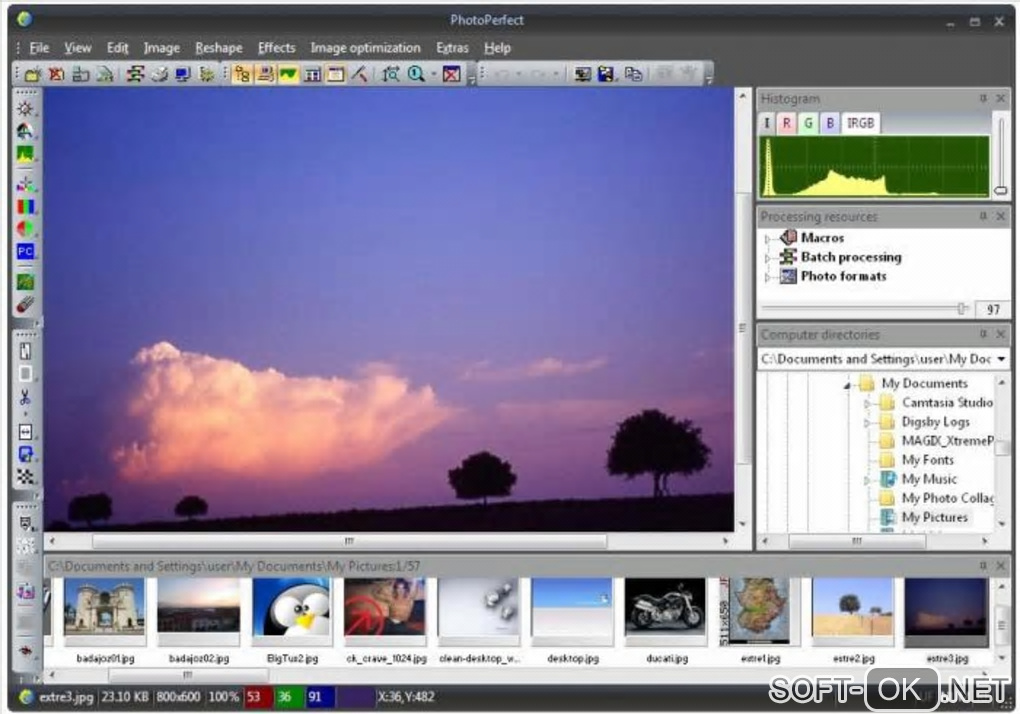Click the green landscape image tool icon
Screen dimensions: 1020x714
tap(25, 282)
